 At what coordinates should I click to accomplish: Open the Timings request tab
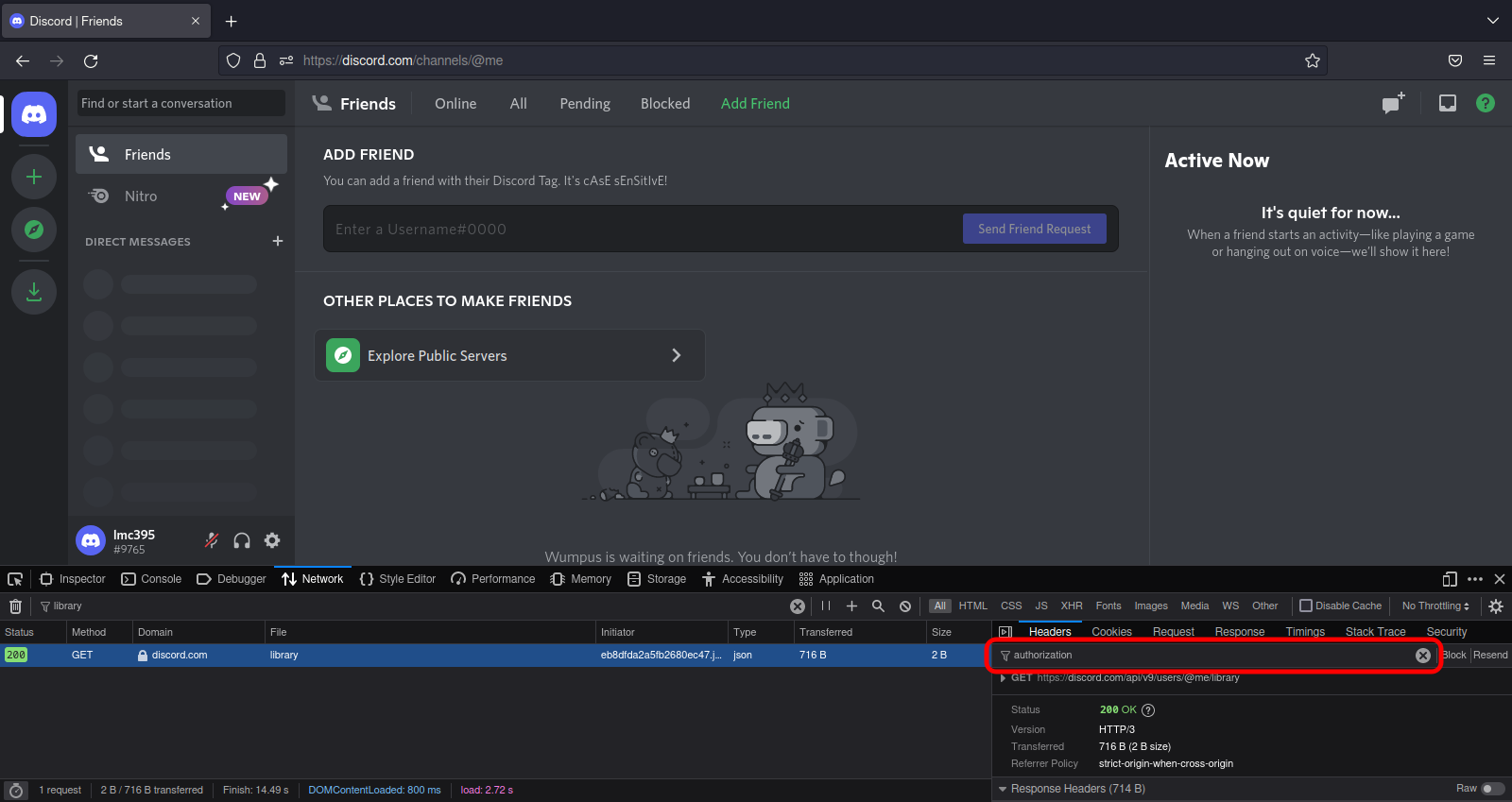(1305, 632)
